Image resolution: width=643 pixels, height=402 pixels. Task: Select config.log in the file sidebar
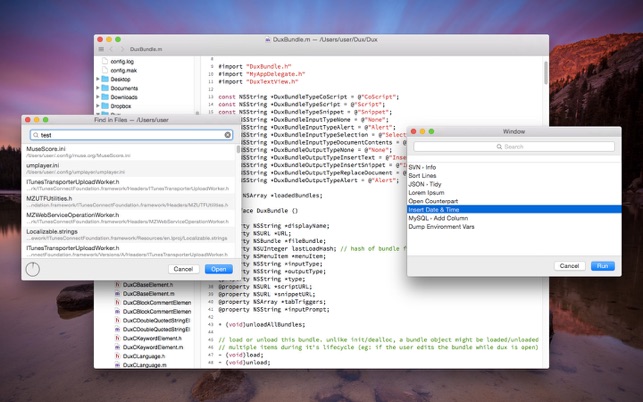point(122,61)
